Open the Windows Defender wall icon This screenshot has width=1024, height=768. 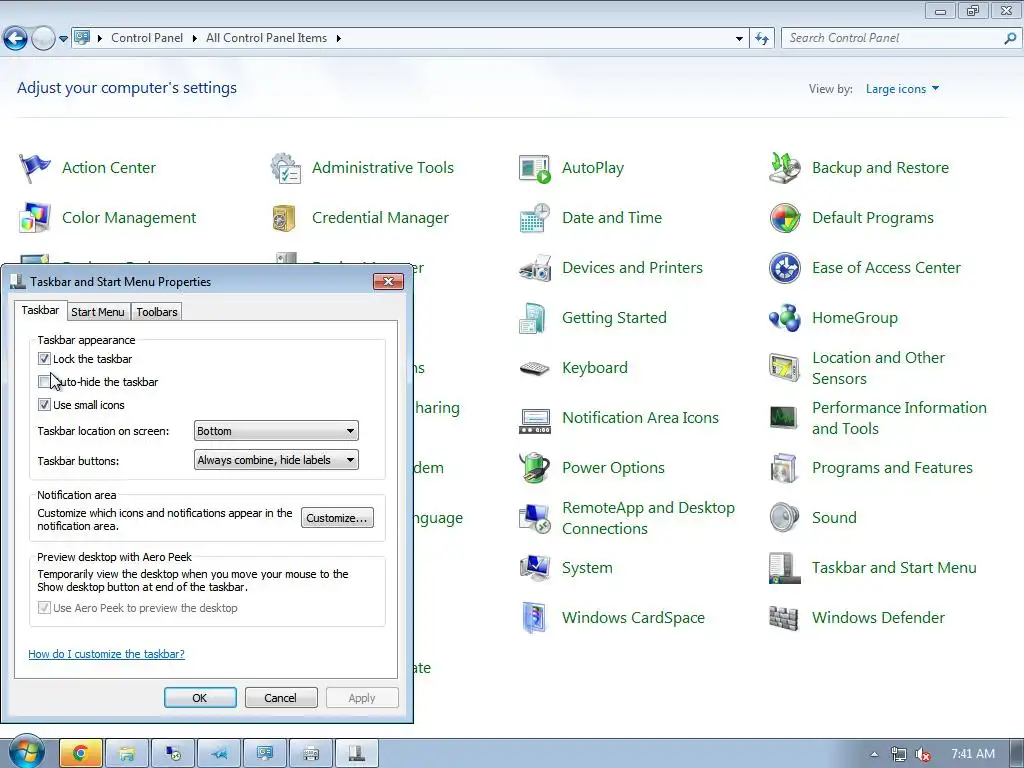[784, 618]
